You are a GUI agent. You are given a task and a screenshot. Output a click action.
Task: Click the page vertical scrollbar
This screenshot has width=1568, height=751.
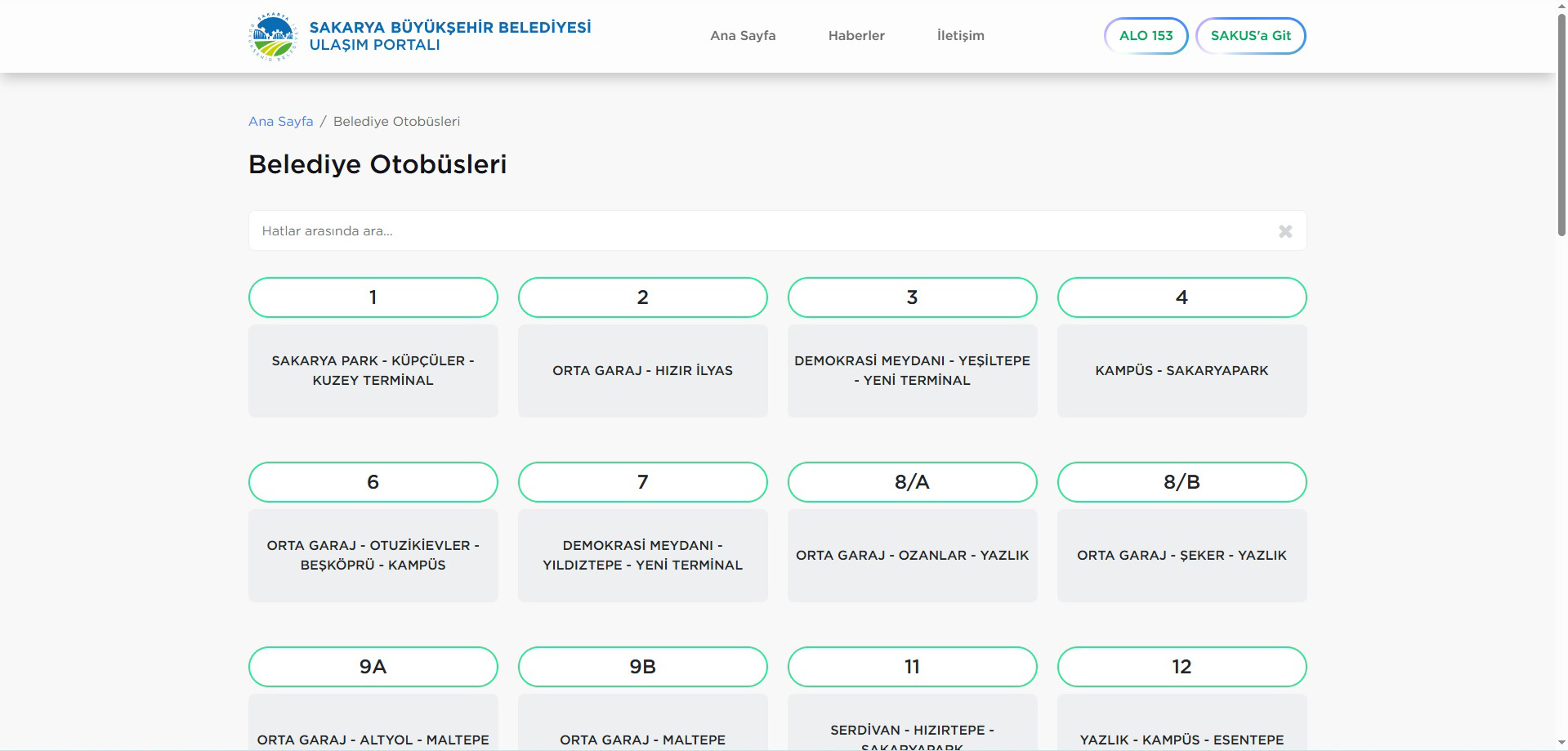1561,123
